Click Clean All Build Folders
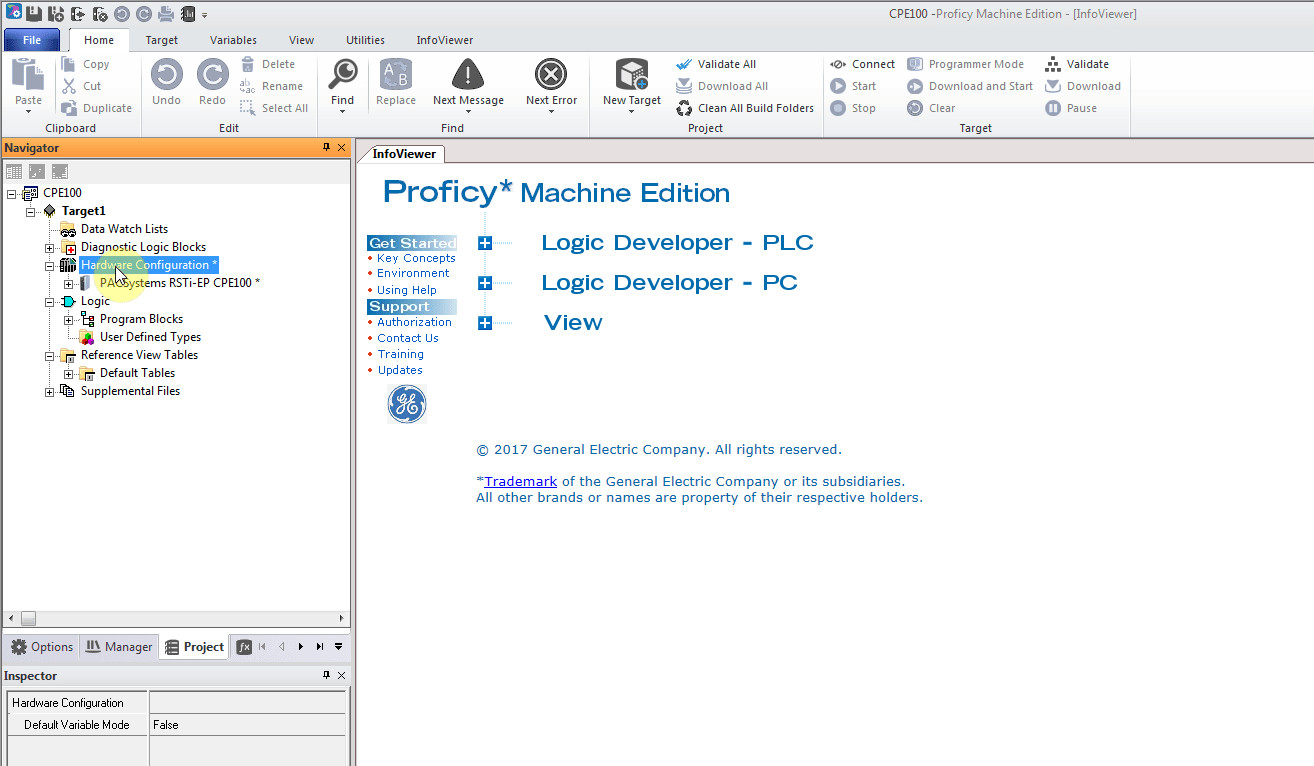The image size is (1314, 766). tap(745, 108)
